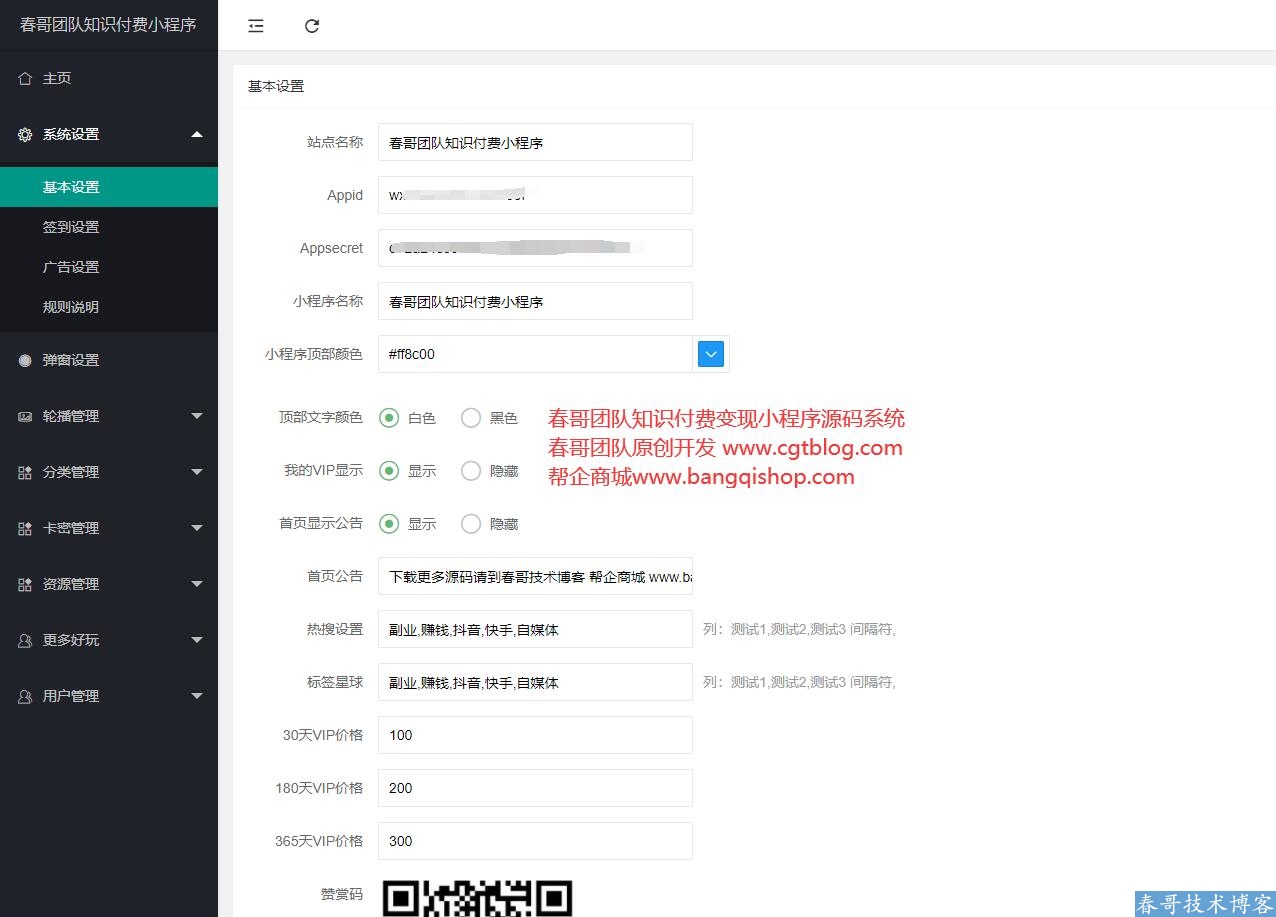Click the sidebar collapse icon in top bar
The width and height of the screenshot is (1276, 917).
click(256, 26)
